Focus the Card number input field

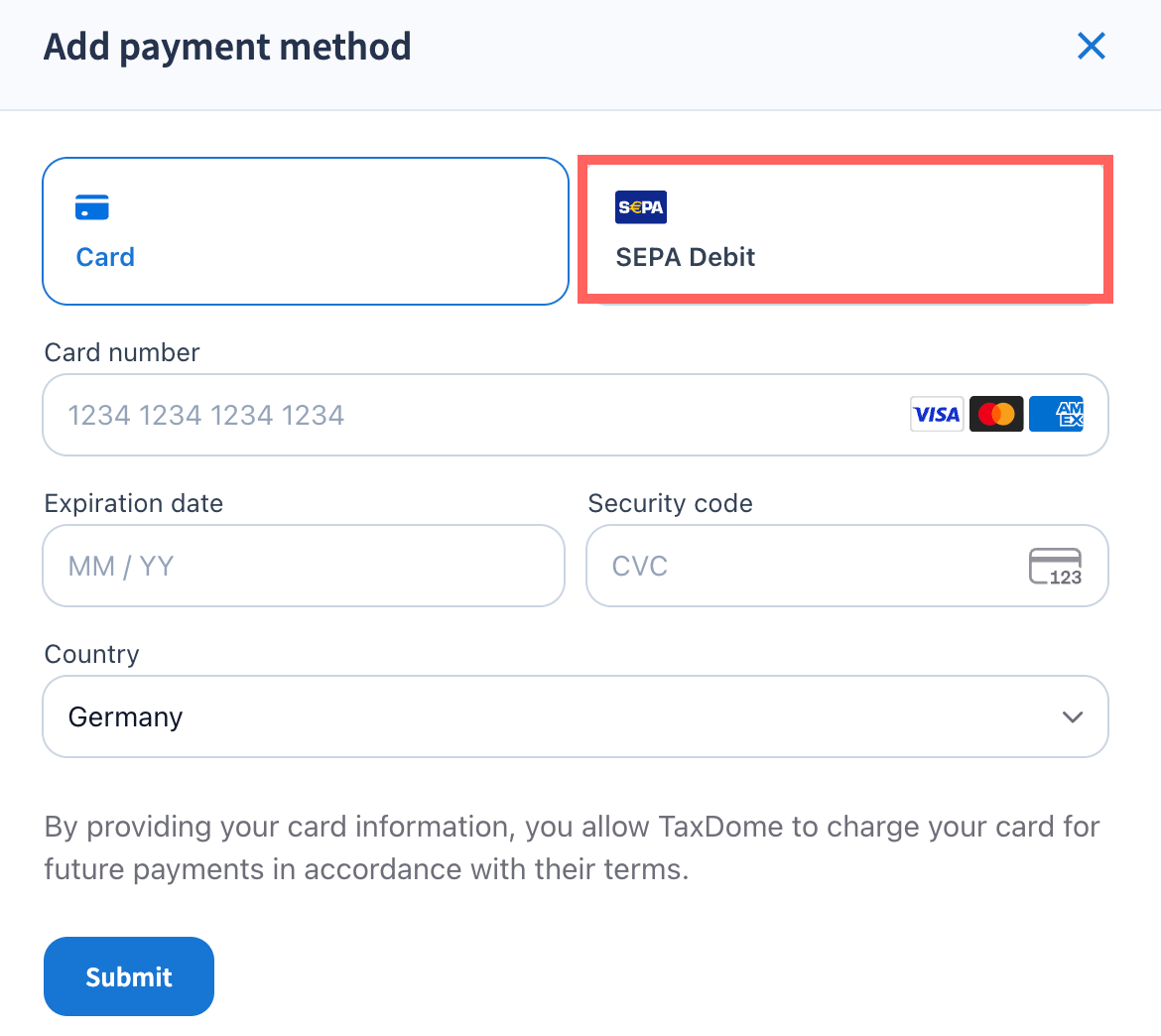pos(476,415)
